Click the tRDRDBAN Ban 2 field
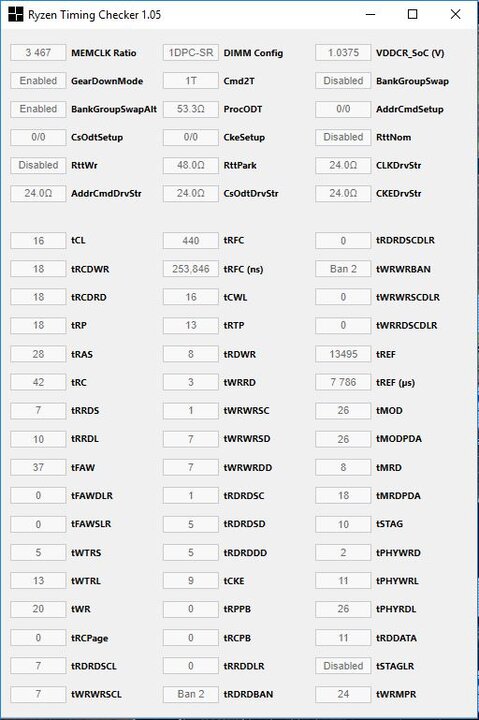The width and height of the screenshot is (479, 720). click(191, 694)
